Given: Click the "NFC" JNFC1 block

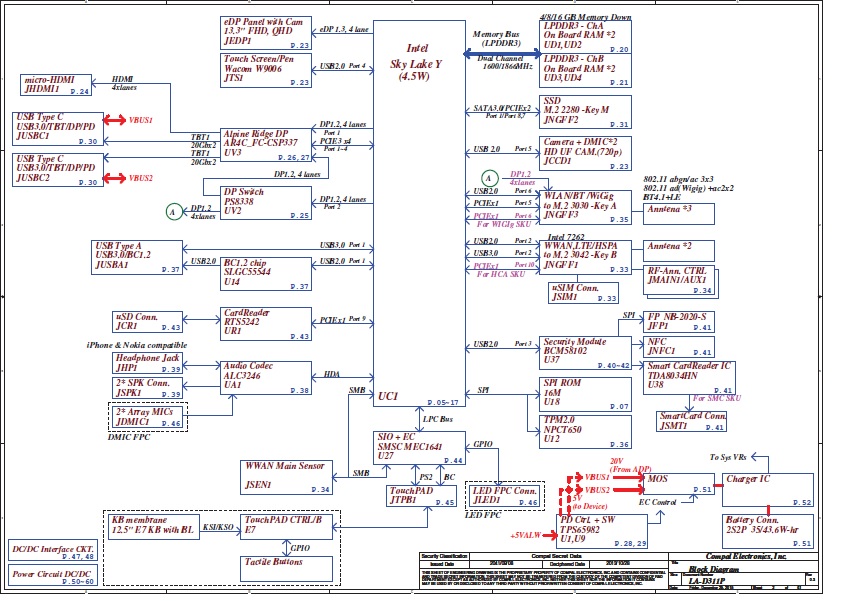Looking at the screenshot, I should tap(679, 347).
